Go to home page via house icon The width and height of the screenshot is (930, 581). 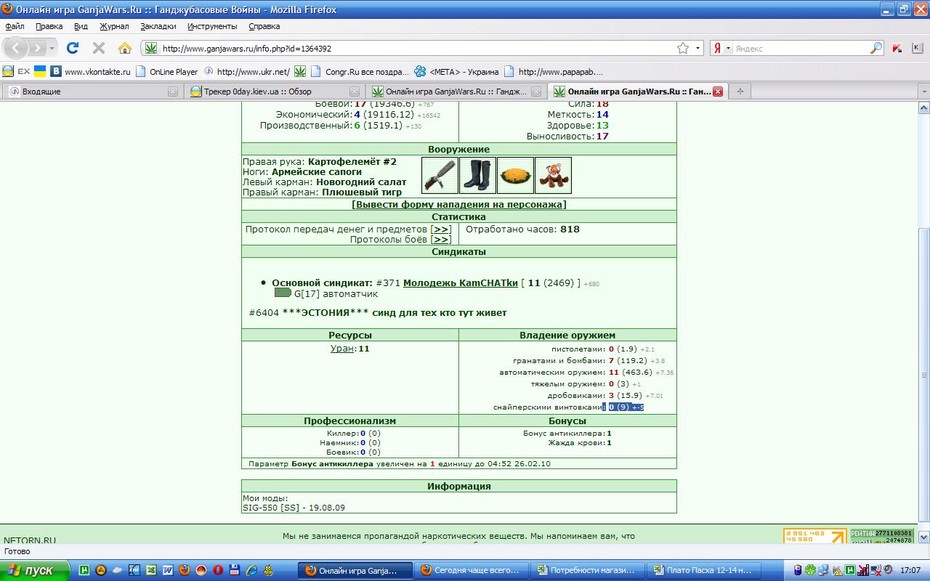tap(125, 48)
